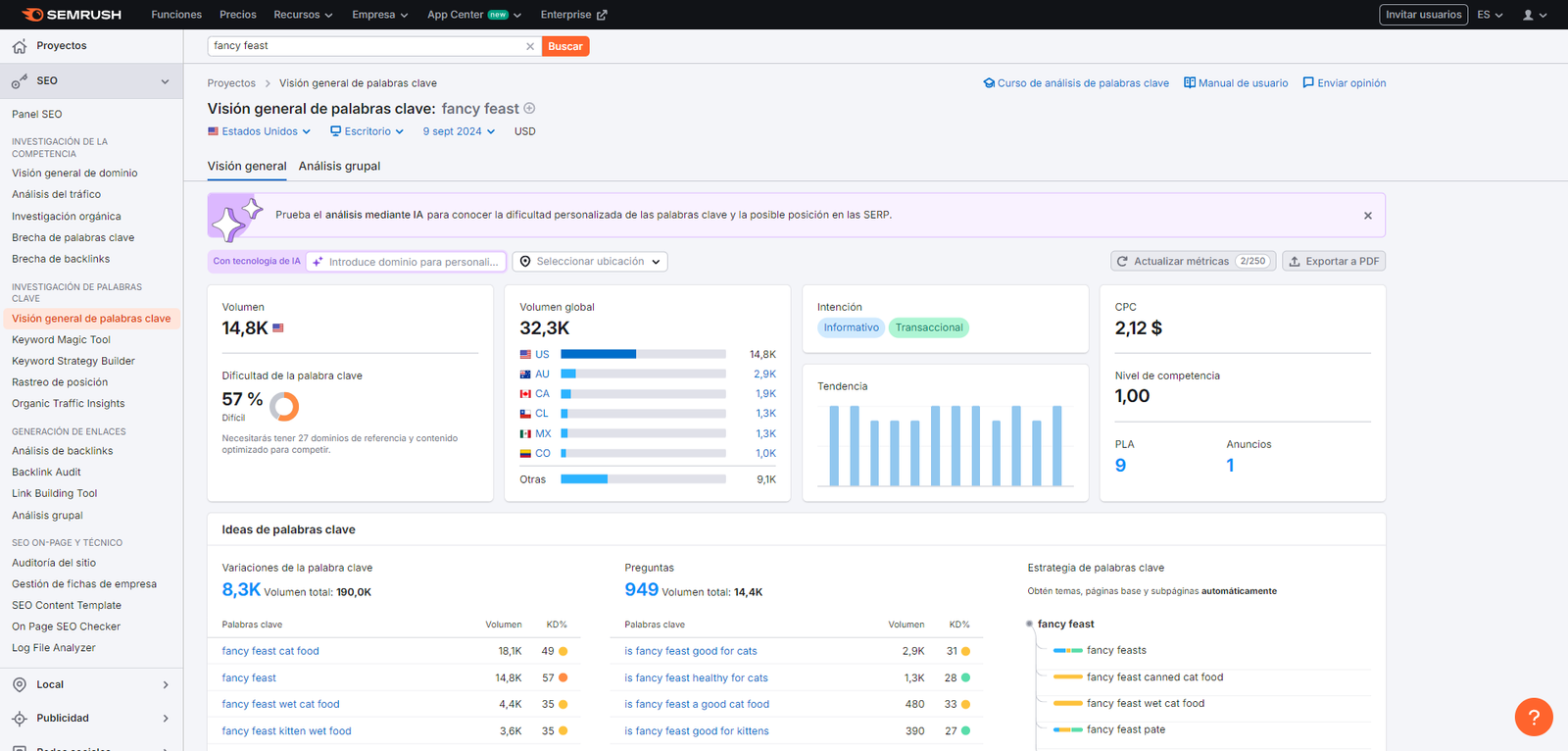Open Funciones in top navigation

tap(176, 15)
